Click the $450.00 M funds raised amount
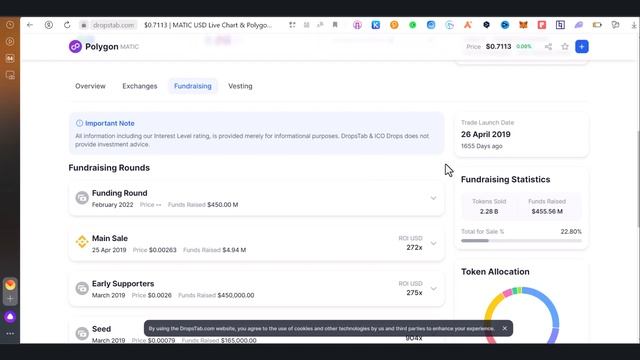640x360 pixels. [x=223, y=204]
